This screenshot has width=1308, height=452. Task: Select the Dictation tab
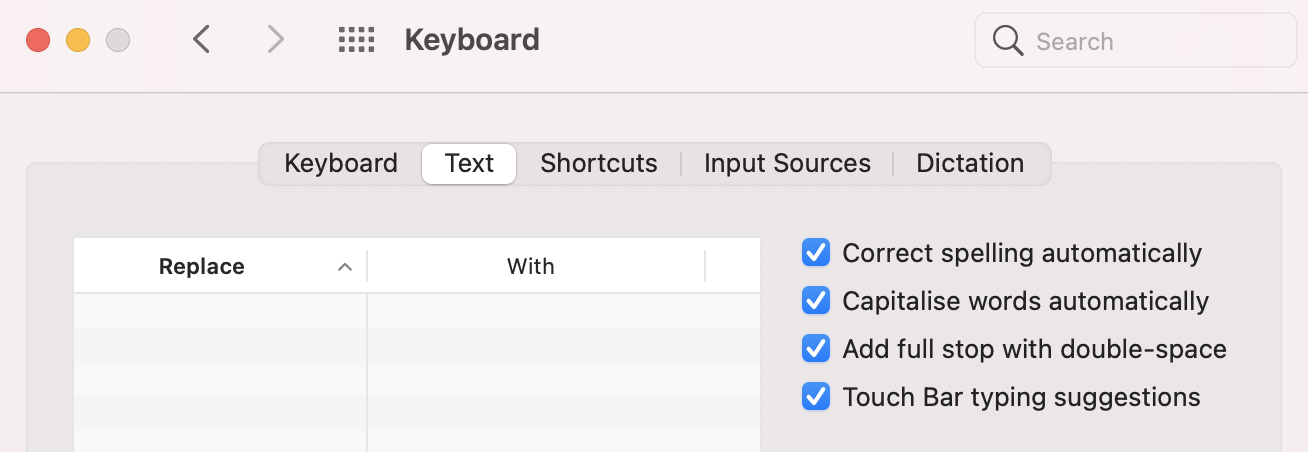[969, 164]
